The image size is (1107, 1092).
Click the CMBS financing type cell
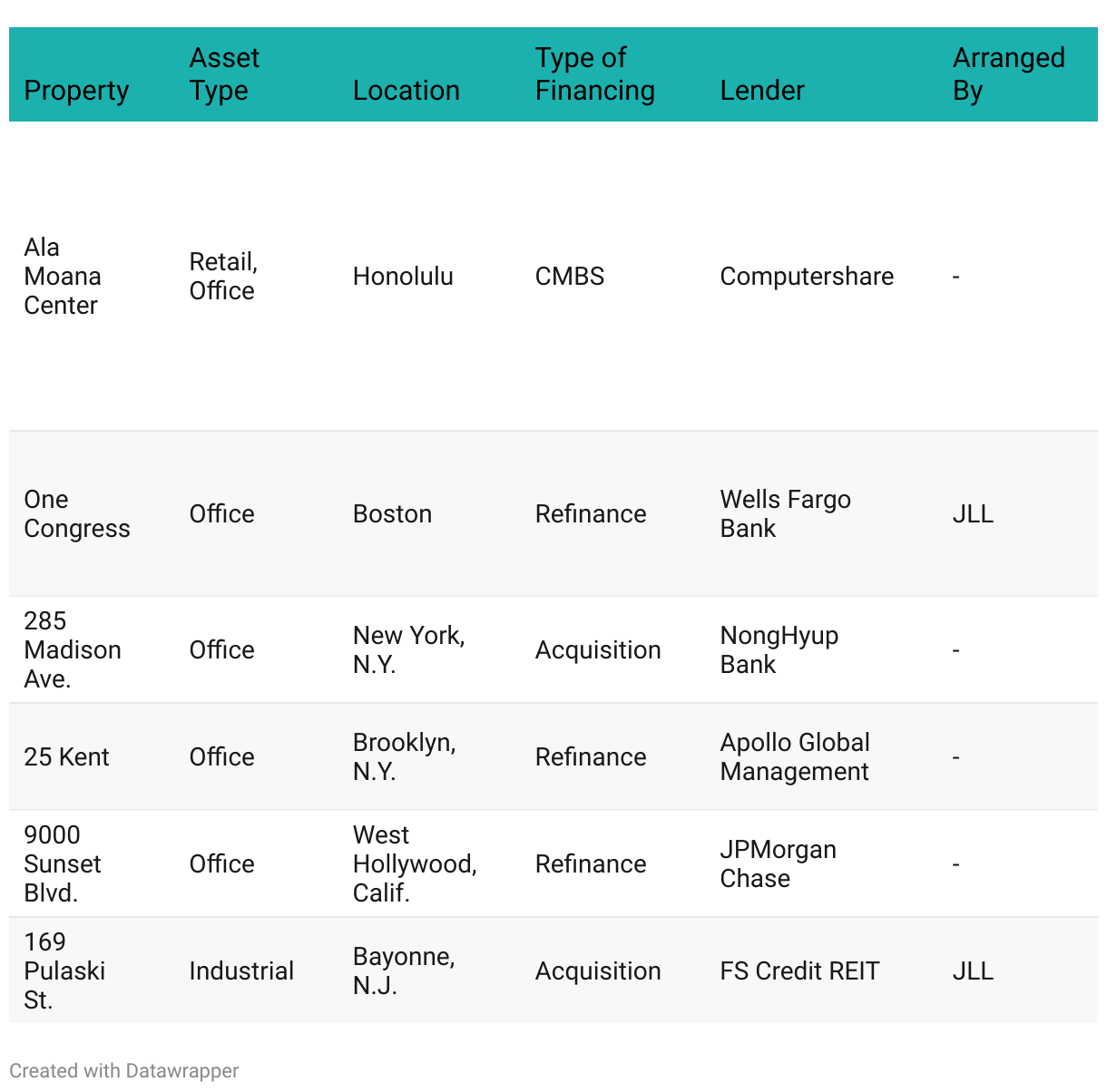(569, 277)
